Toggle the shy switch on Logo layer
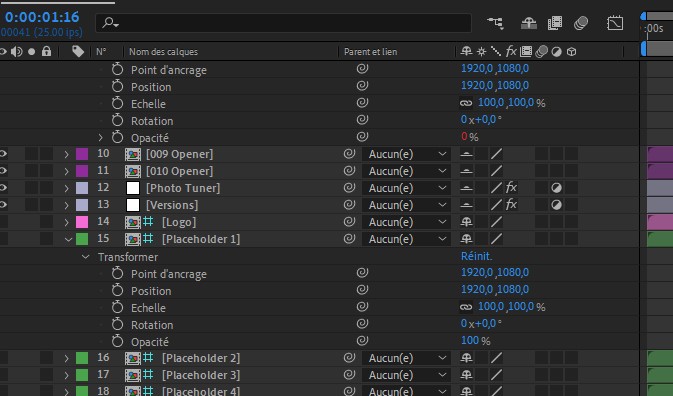The image size is (673, 396). click(466, 222)
